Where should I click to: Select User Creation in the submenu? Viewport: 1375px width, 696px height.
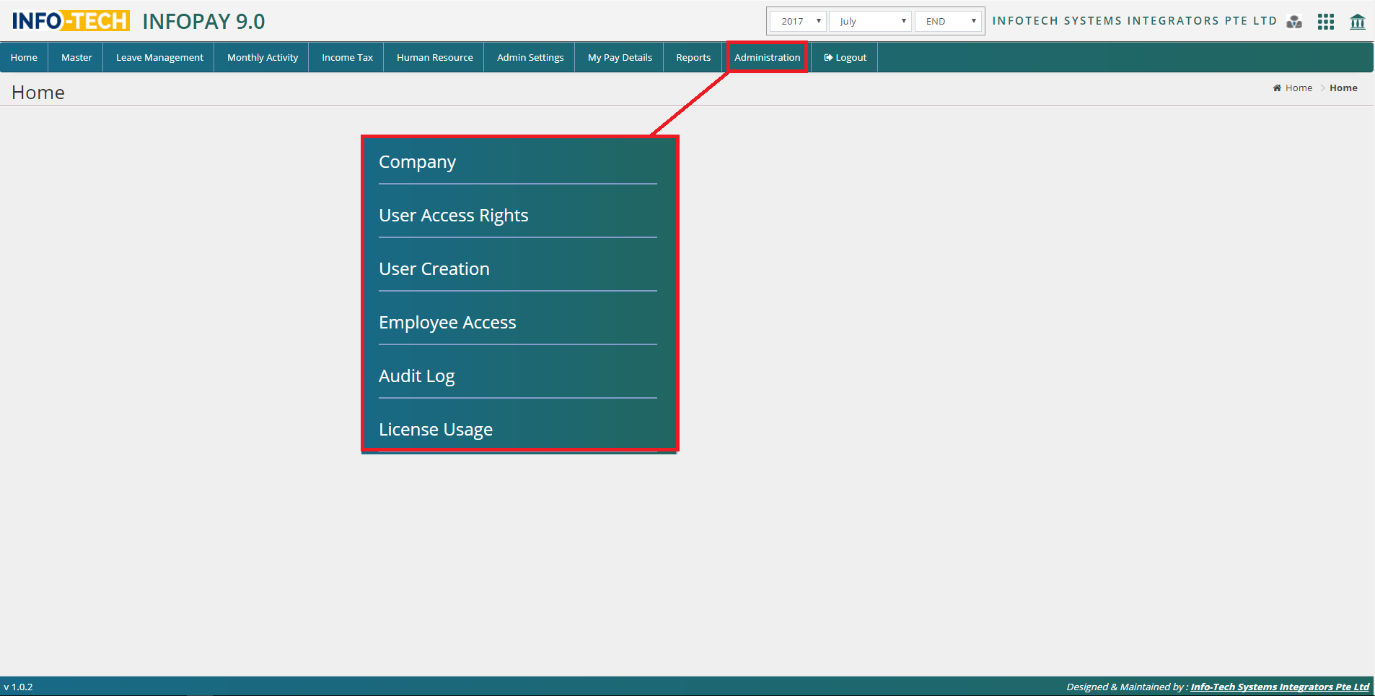[x=434, y=269]
